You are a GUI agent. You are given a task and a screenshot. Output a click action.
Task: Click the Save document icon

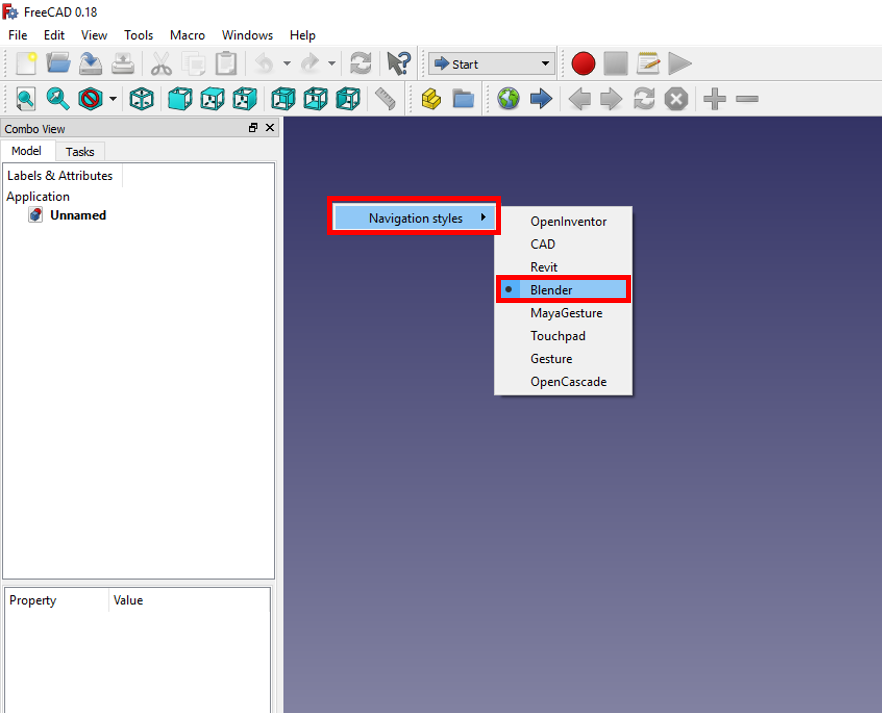[90, 64]
